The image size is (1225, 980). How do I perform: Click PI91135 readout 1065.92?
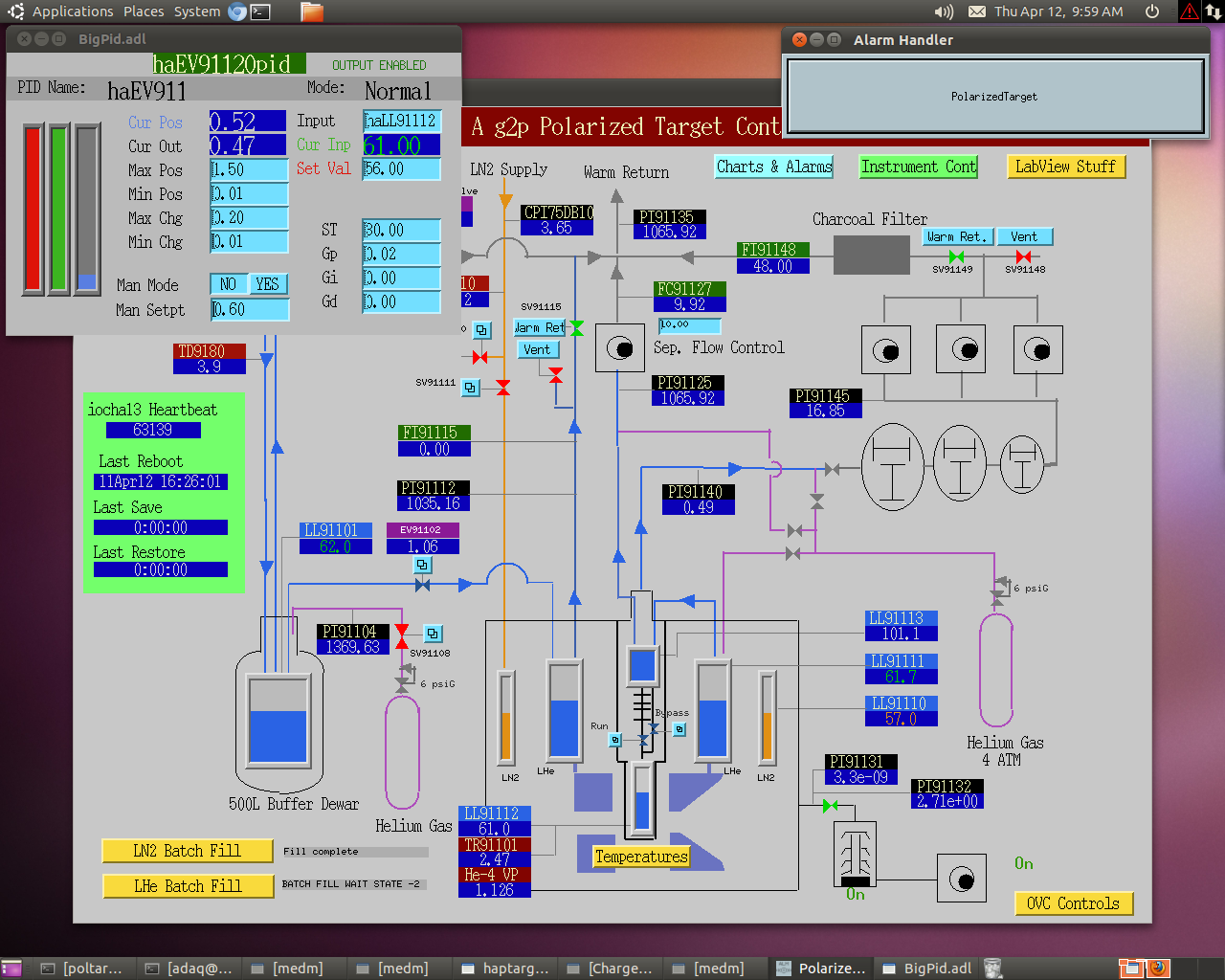[669, 232]
